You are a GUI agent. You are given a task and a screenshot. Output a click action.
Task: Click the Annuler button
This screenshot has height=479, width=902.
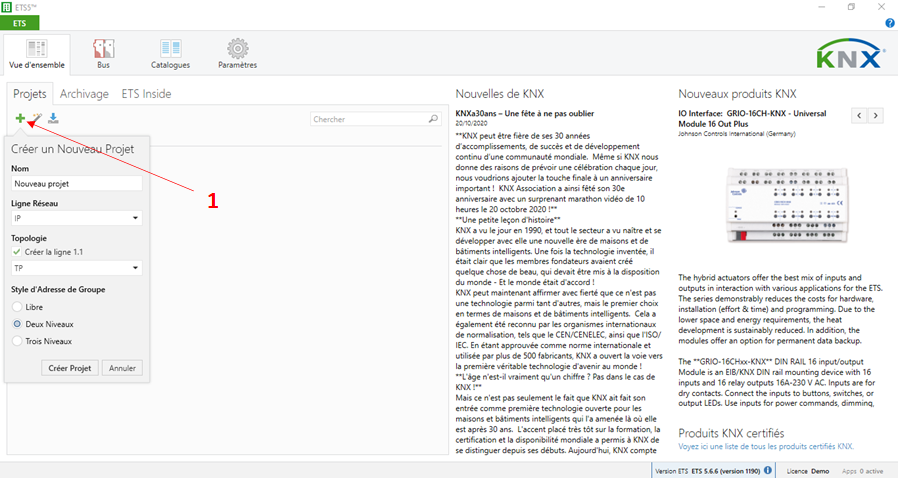pos(123,368)
